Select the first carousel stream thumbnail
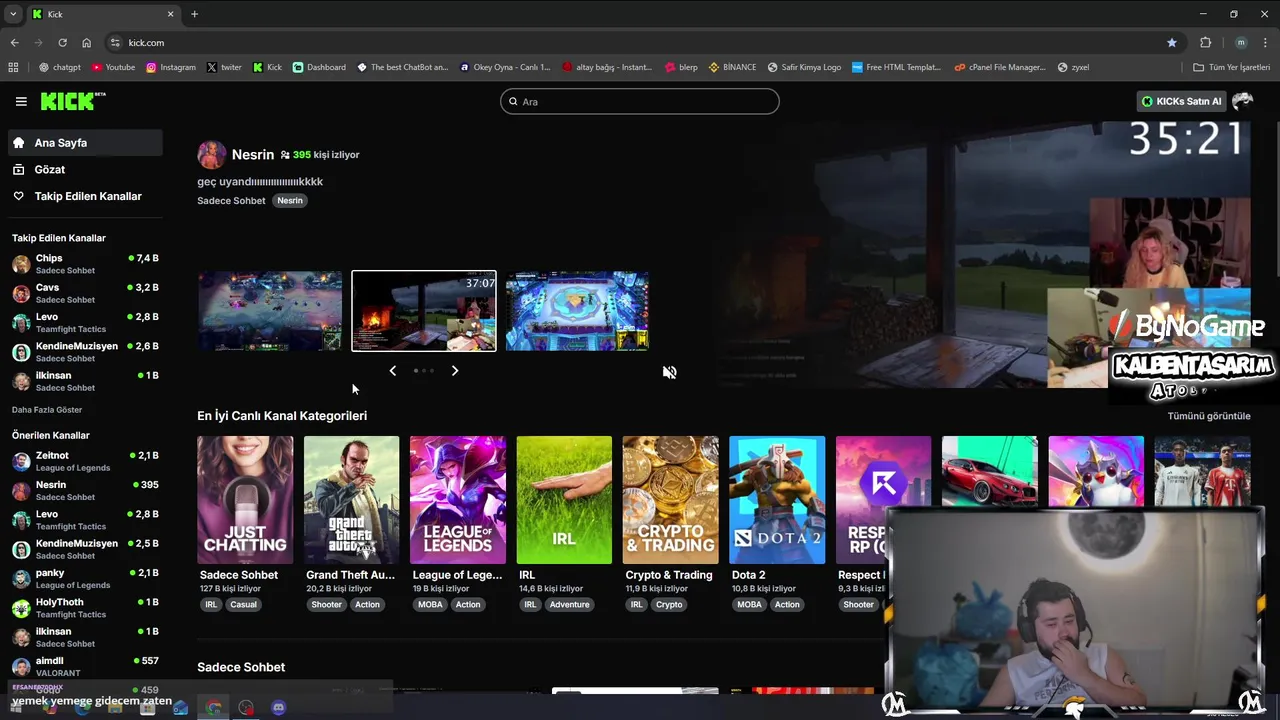This screenshot has height=720, width=1280. click(270, 311)
